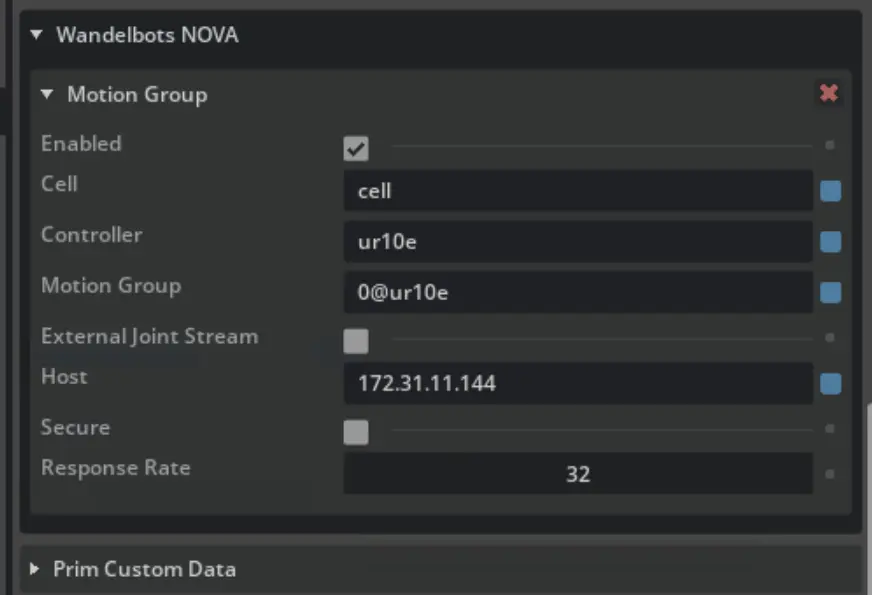This screenshot has height=595, width=872.
Task: Click the Response Rate slider showing 32
Action: (x=578, y=474)
